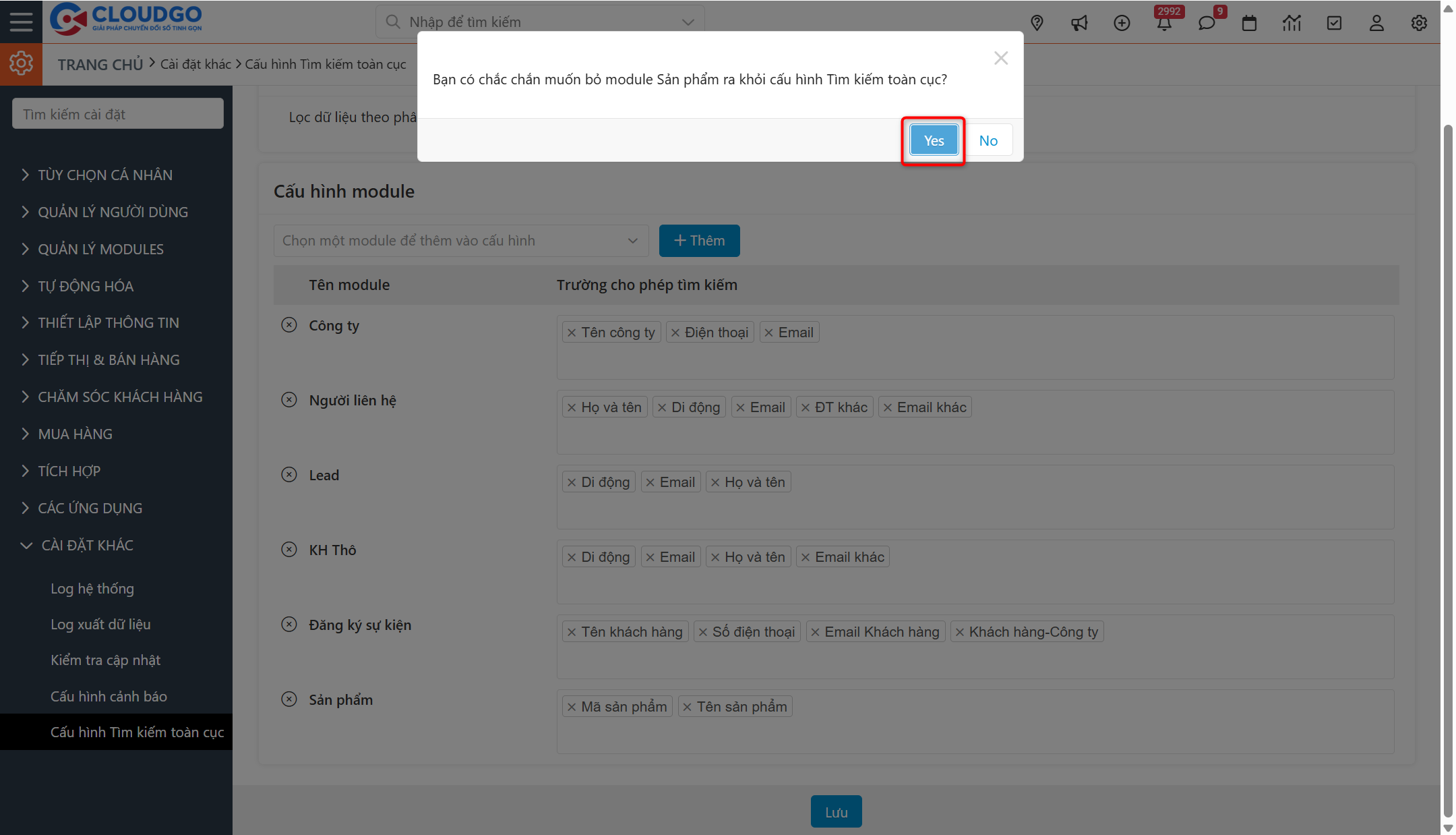Image resolution: width=1456 pixels, height=835 pixels.
Task: Click Yes to confirm module removal
Action: click(x=933, y=140)
